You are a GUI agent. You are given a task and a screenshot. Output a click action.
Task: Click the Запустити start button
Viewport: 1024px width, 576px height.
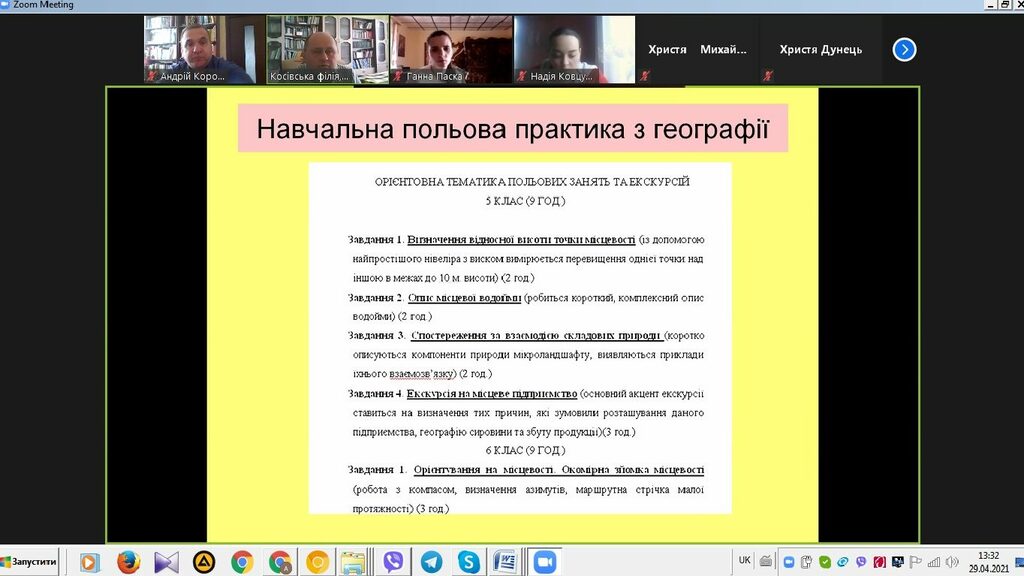pos(29,562)
